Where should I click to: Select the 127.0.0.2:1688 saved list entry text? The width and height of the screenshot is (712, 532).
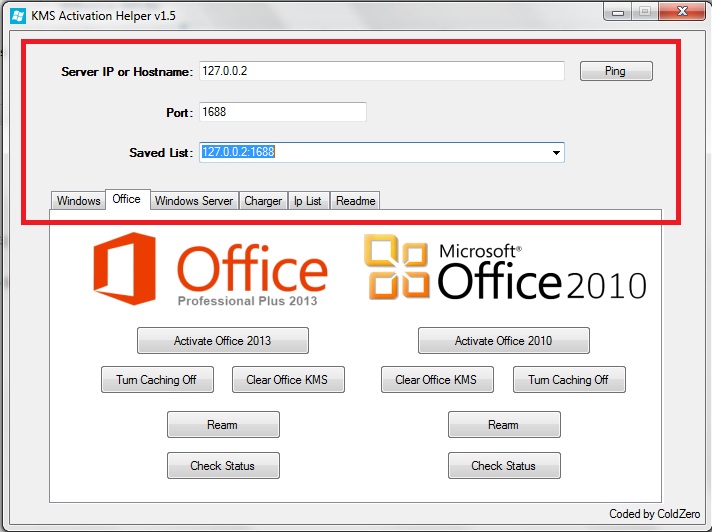tap(238, 152)
